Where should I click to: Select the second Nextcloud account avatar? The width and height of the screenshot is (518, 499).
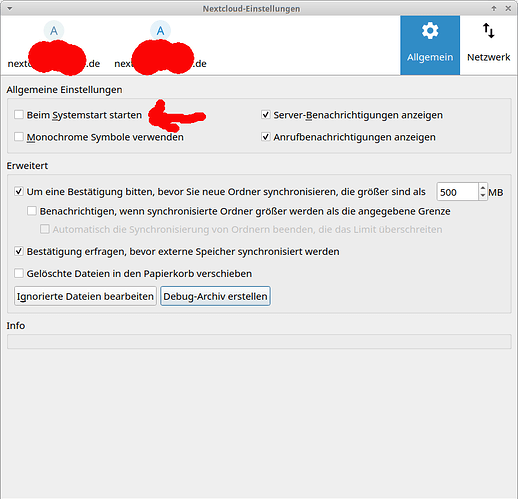pyautogui.click(x=160, y=31)
